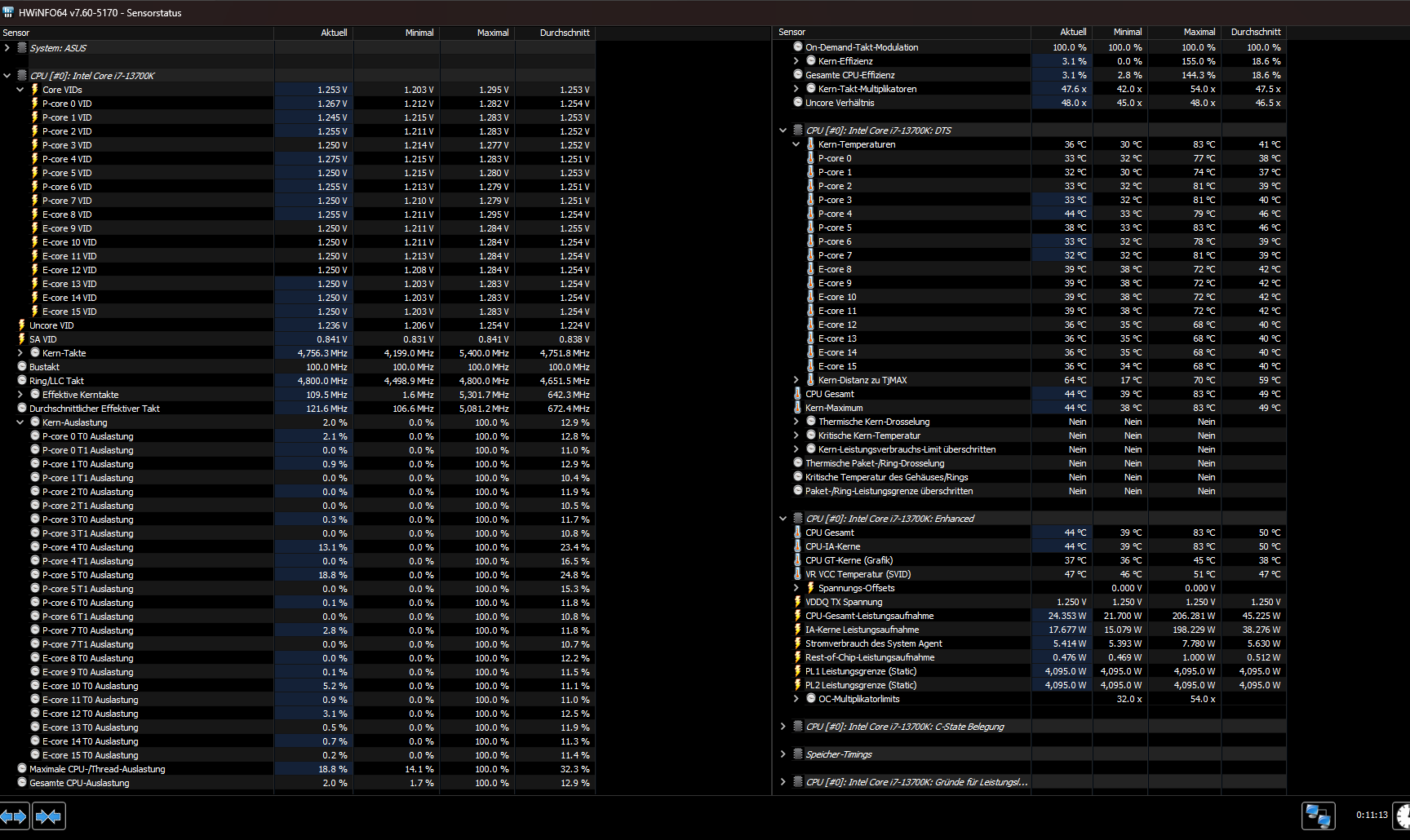Expand the Spannungs-Offsets node
Viewport: 1410px width, 840px height.
pyautogui.click(x=796, y=588)
